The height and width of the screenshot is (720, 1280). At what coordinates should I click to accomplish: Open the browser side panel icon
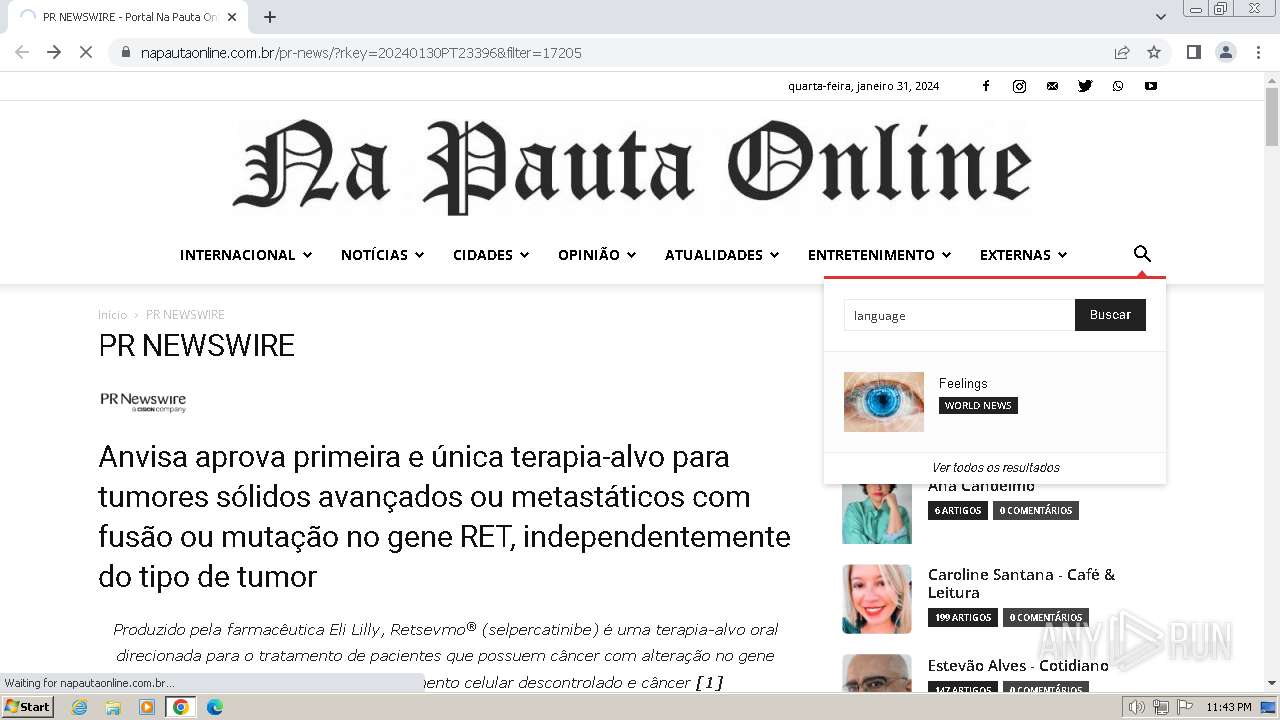(x=1193, y=52)
